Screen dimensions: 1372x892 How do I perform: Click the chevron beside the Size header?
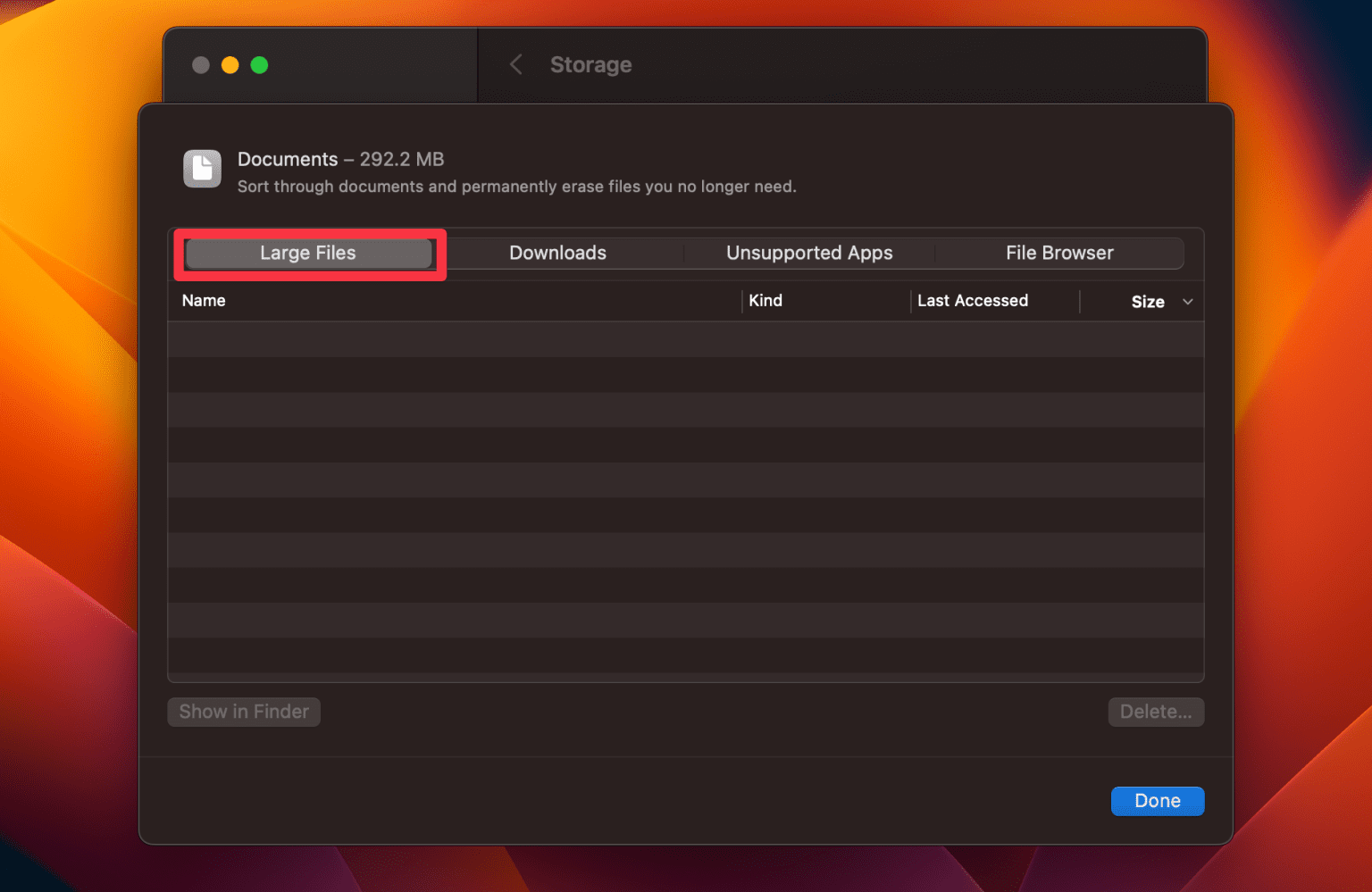1188,302
